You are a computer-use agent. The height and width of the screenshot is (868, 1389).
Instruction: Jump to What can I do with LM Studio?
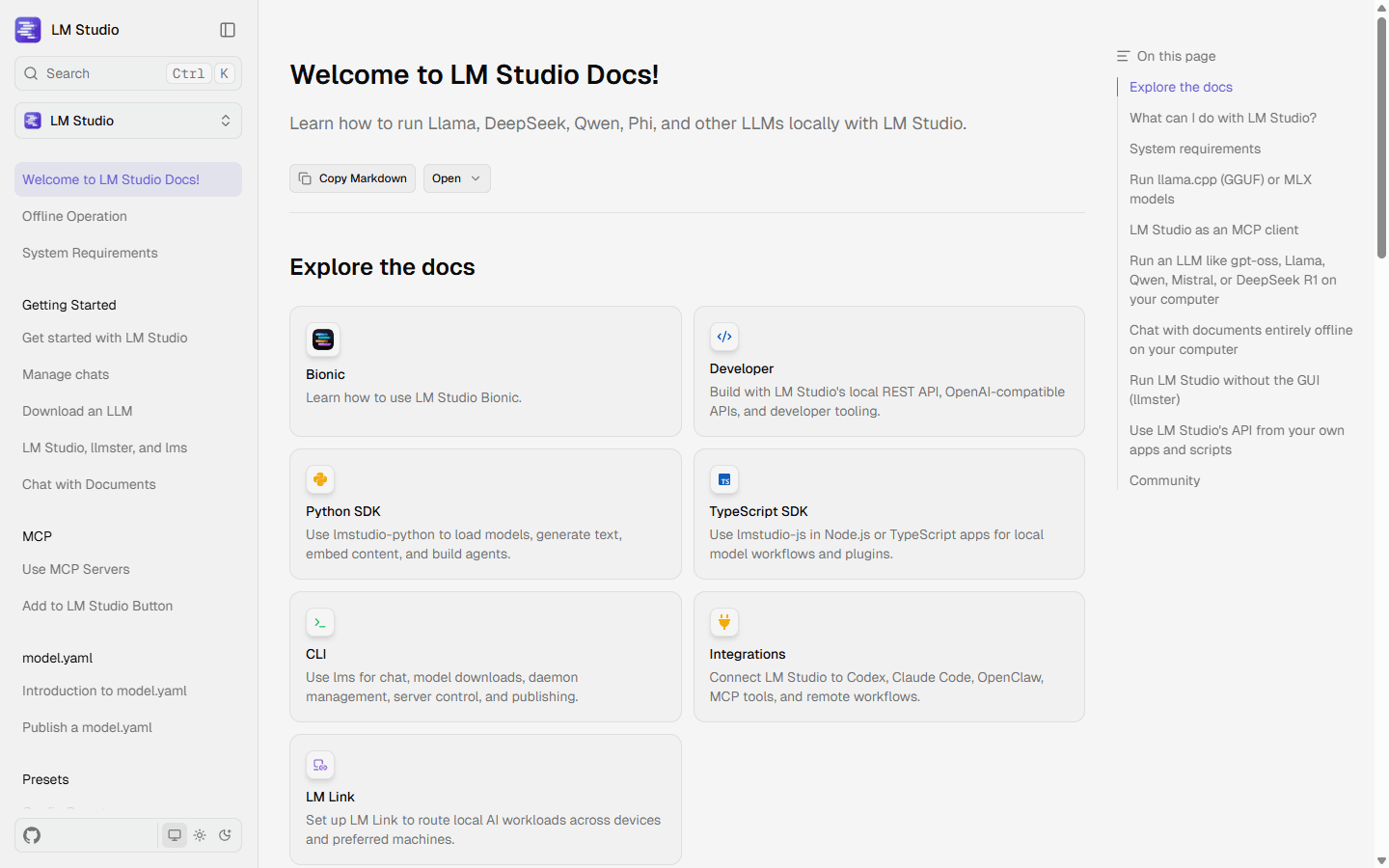point(1223,118)
